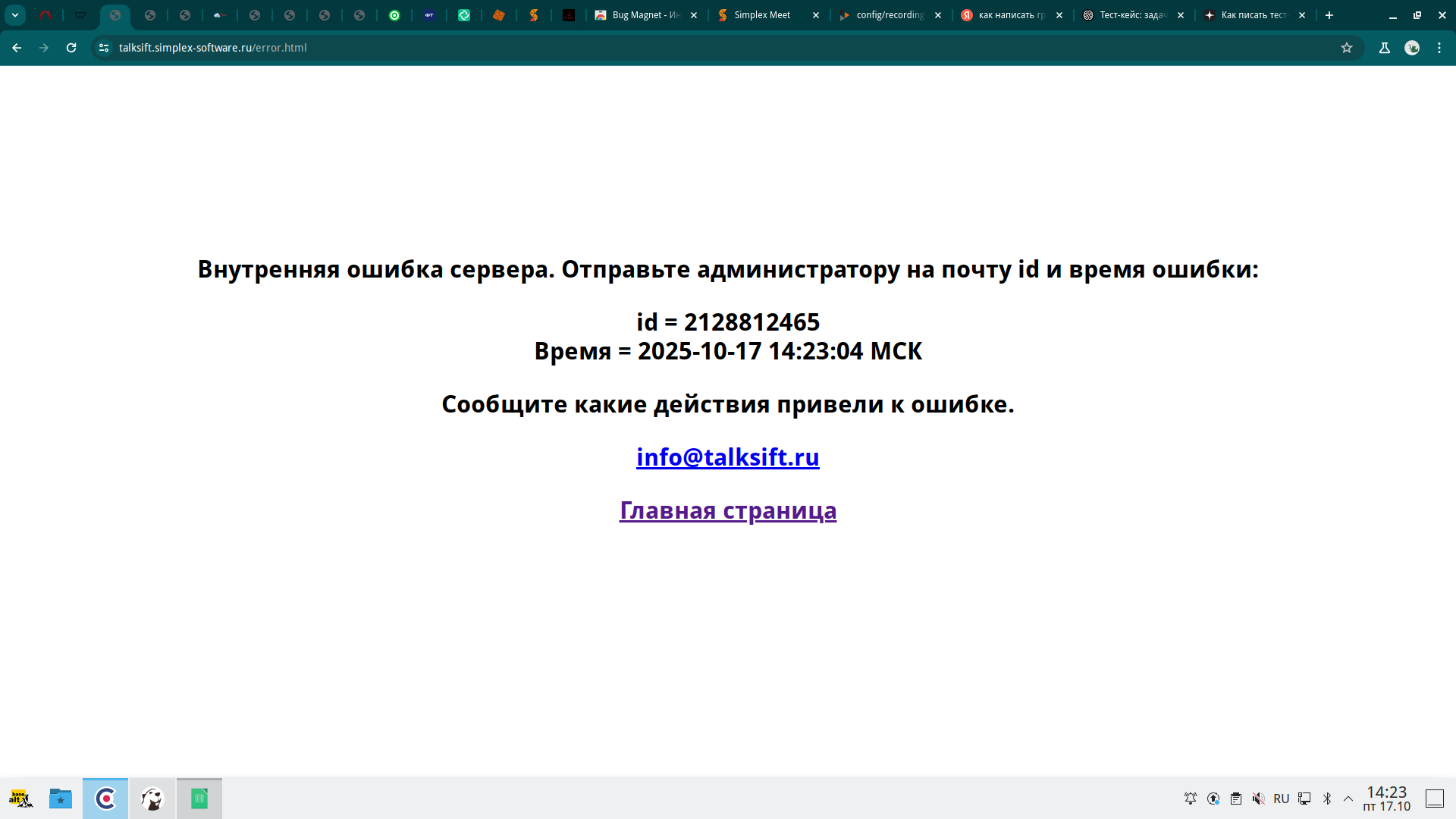Close the Simplex Meet tab
Screen dimensions: 1456x819
pos(816,15)
